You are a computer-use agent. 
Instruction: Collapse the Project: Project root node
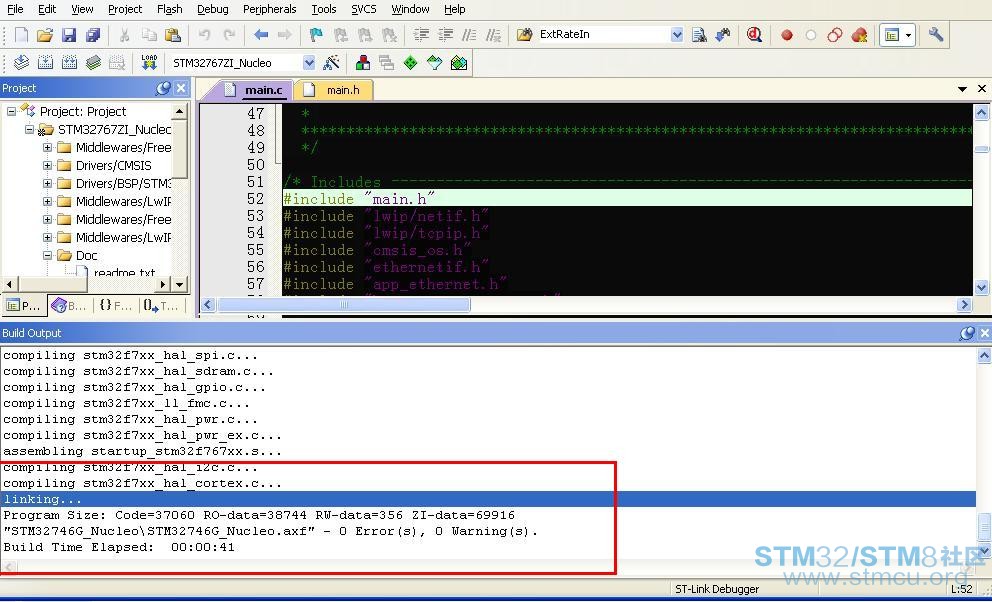coord(11,111)
